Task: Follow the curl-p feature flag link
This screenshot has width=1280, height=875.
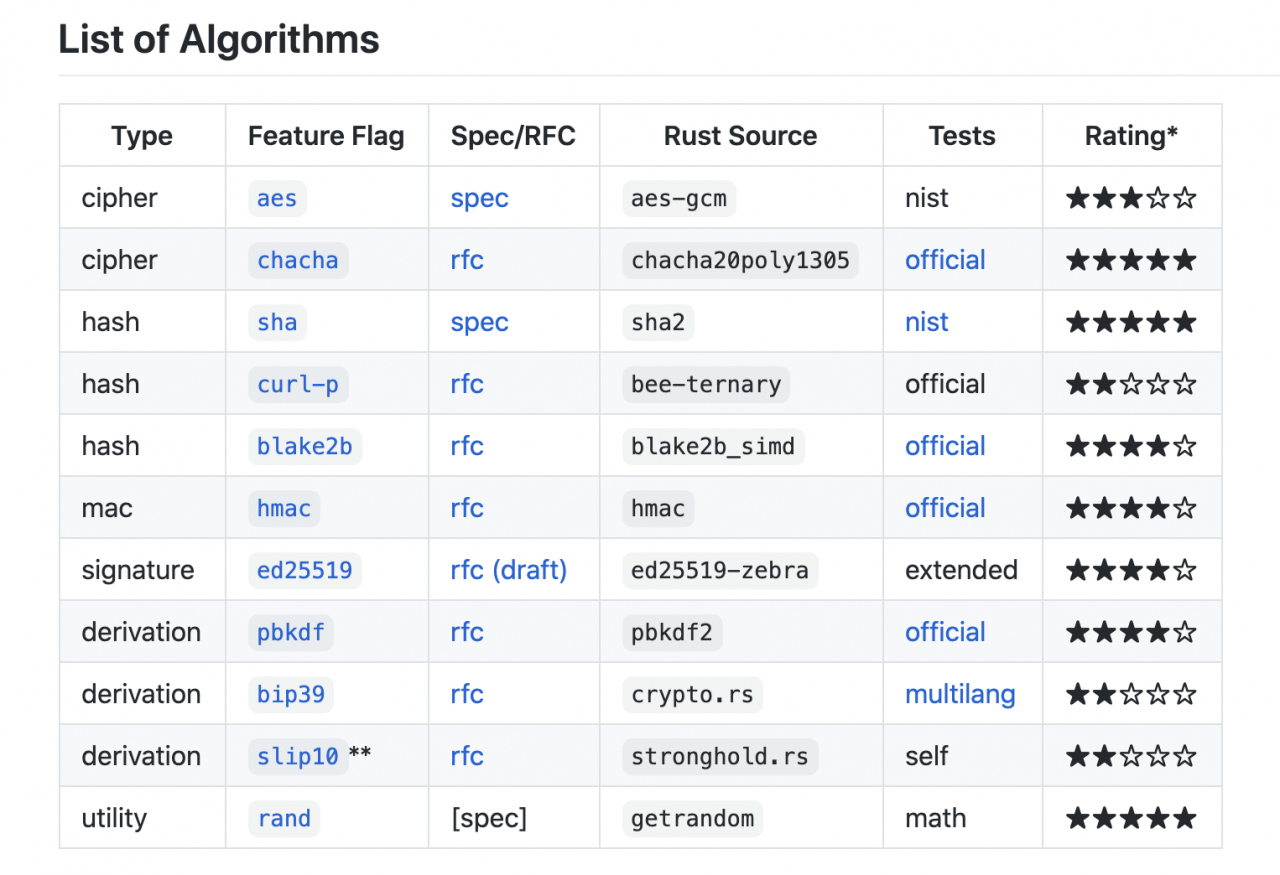Action: coord(298,384)
